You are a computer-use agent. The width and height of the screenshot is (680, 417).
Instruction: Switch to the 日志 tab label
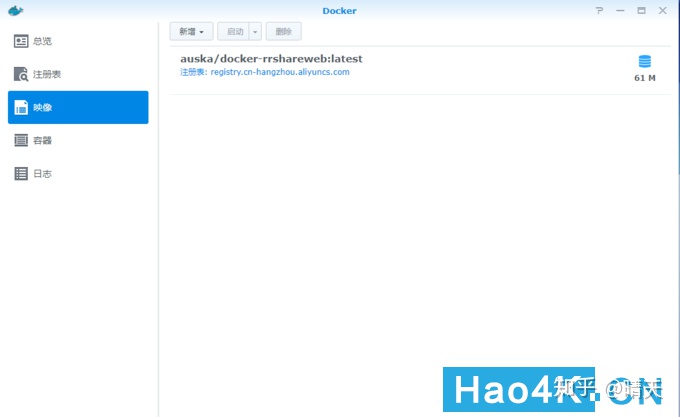[42, 173]
